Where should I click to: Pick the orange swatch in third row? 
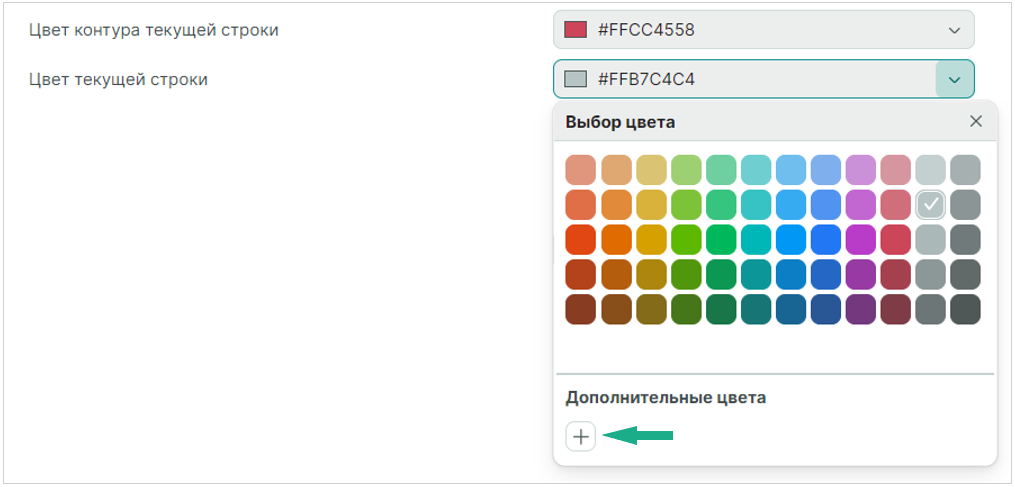615,240
